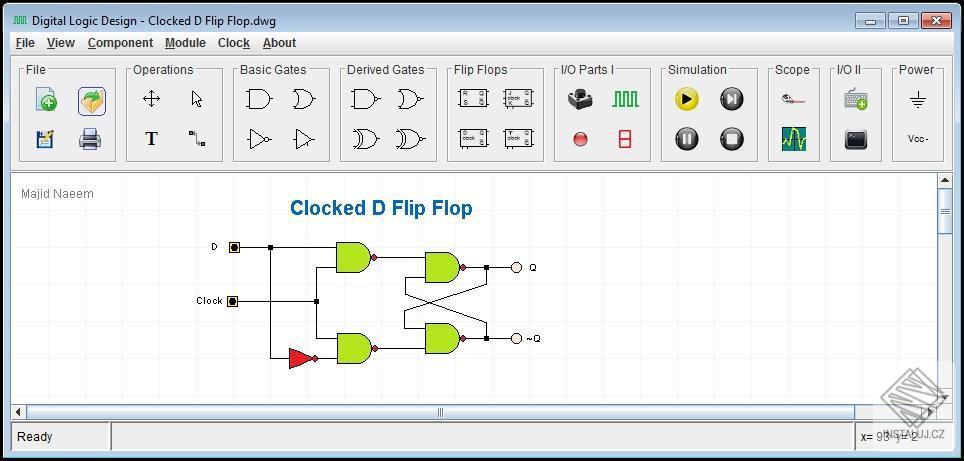Pause the simulation
This screenshot has height=461, width=964.
point(687,139)
